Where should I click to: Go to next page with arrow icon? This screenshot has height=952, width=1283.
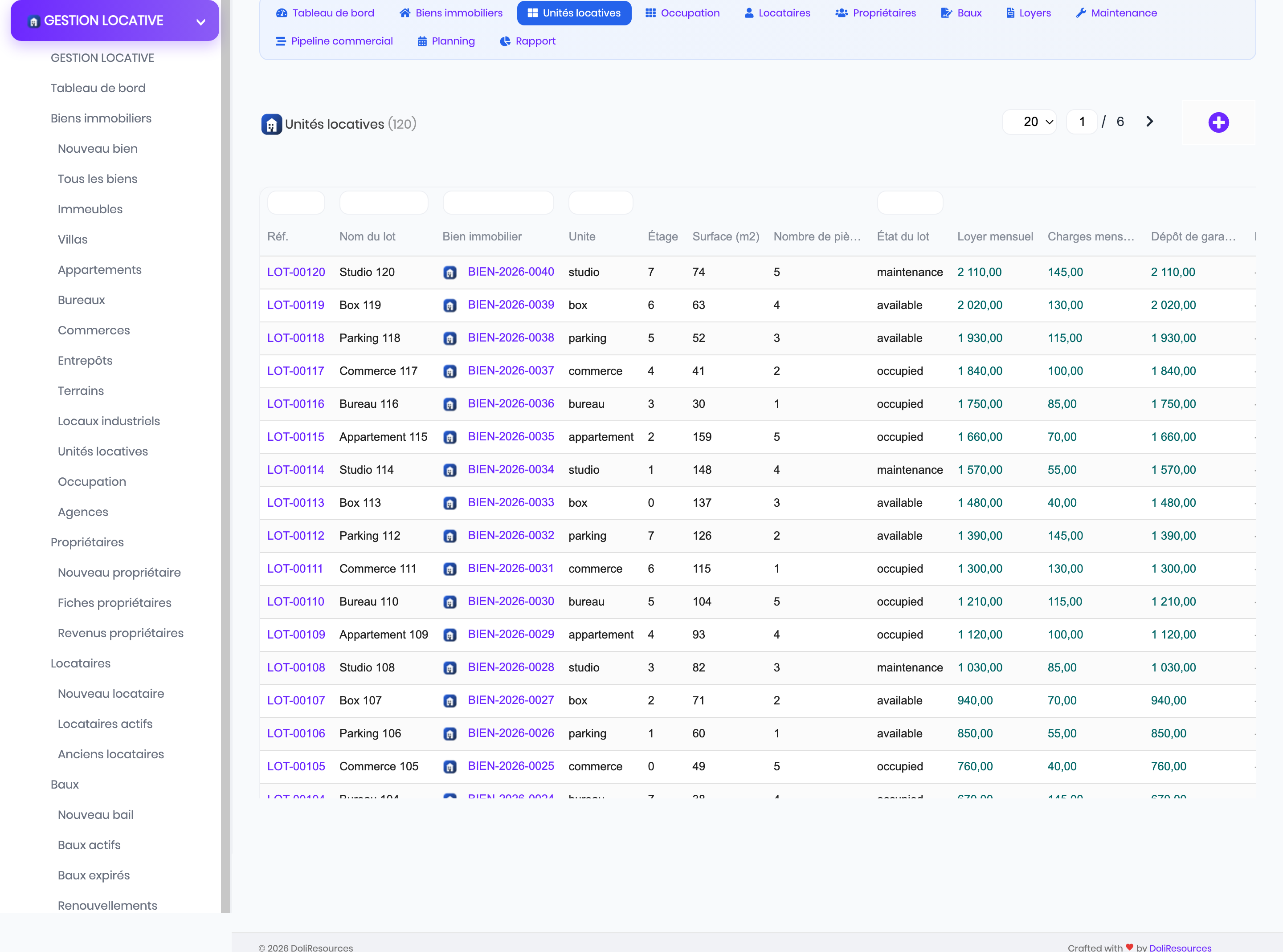[x=1149, y=122]
